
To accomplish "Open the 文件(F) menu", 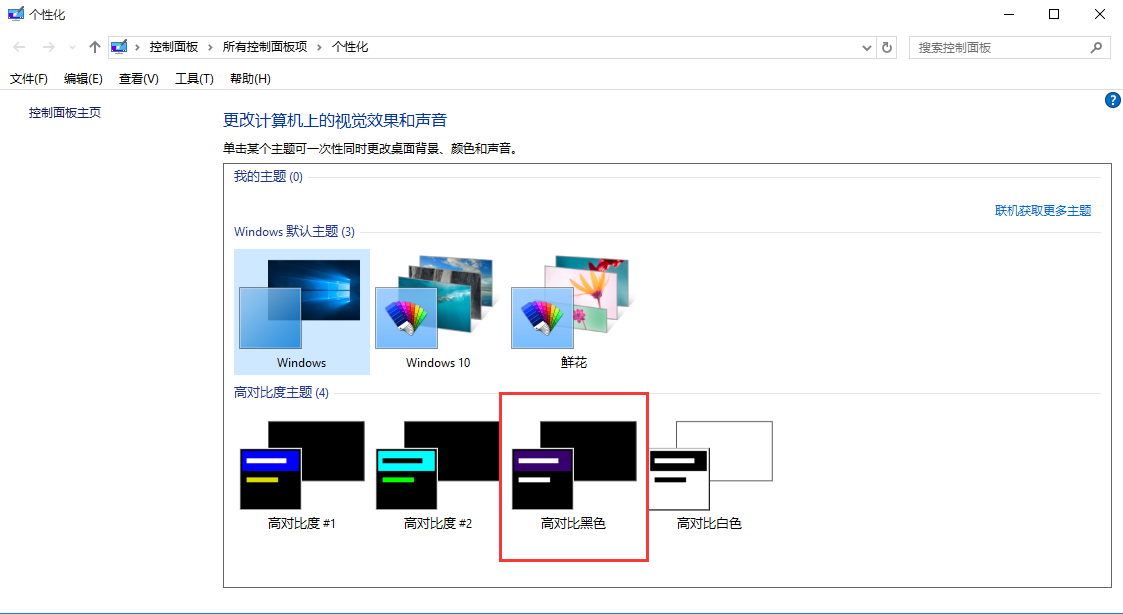I will click(29, 79).
